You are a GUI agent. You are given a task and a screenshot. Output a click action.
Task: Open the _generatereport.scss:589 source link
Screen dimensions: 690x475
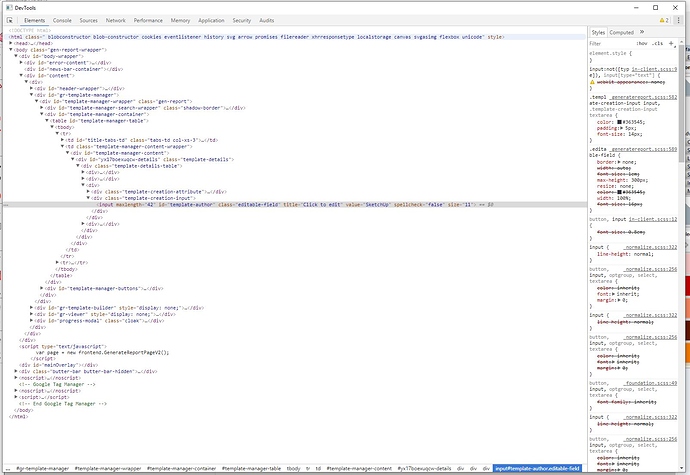click(x=644, y=149)
